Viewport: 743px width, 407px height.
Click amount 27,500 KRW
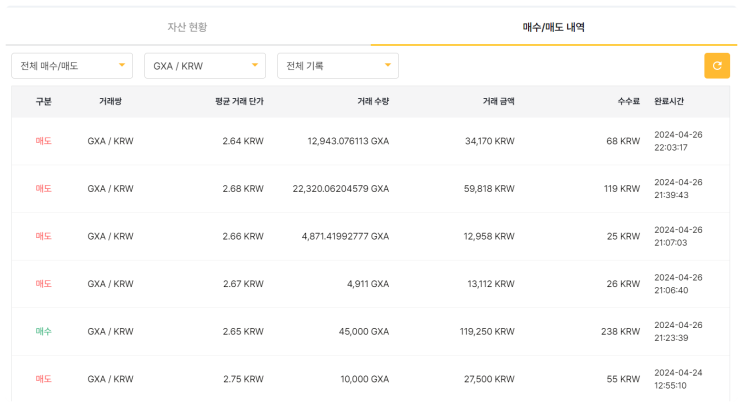click(x=489, y=379)
